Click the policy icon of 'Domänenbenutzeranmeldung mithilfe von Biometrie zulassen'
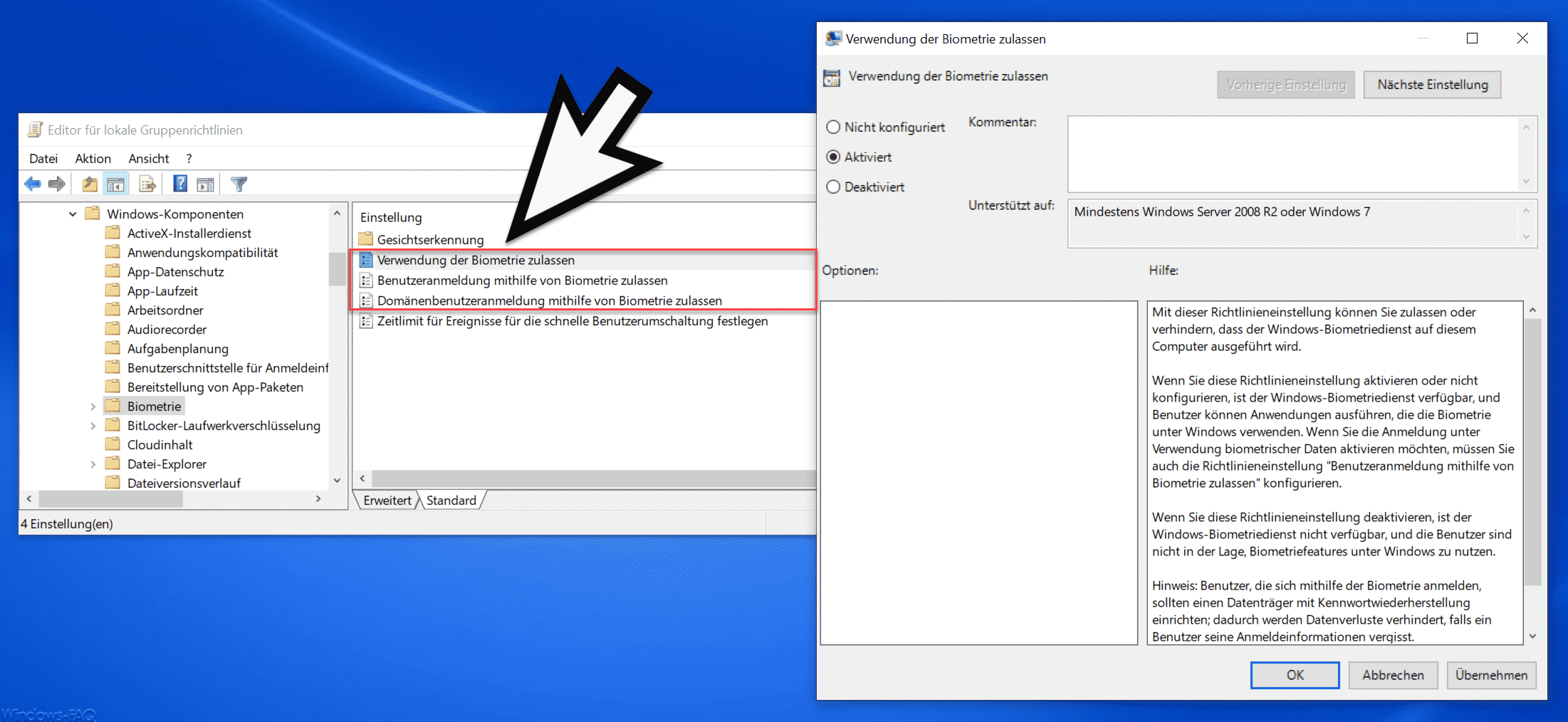 366,300
